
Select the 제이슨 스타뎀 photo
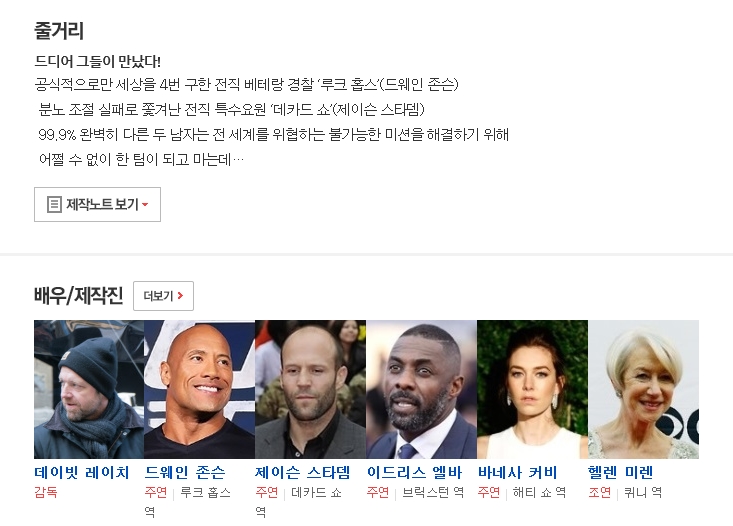(x=310, y=389)
